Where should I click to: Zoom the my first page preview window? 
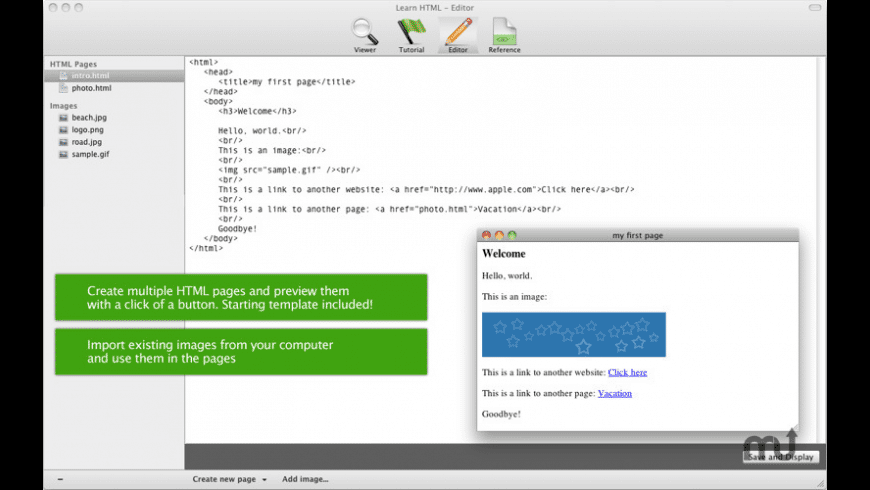tap(512, 235)
